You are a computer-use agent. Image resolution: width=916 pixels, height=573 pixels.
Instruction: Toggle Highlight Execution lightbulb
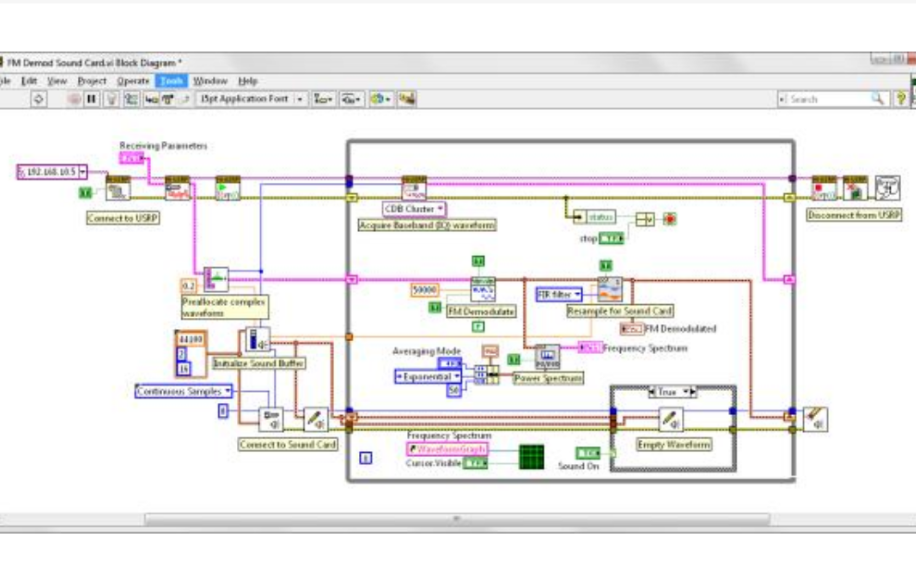click(x=111, y=99)
